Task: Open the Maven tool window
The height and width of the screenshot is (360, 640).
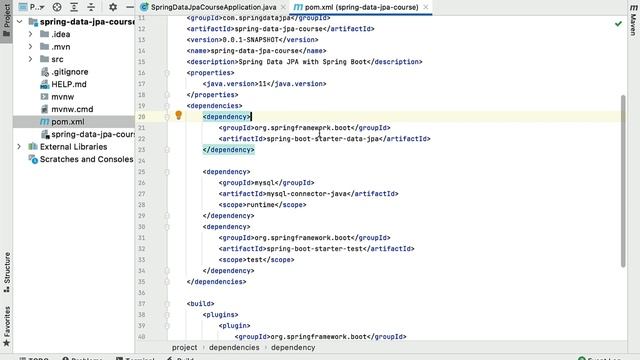Action: [634, 20]
